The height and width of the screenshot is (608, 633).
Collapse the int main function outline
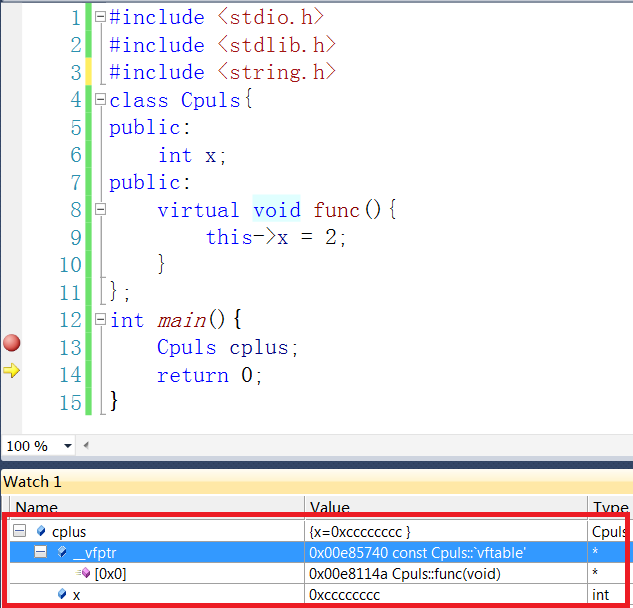99,320
